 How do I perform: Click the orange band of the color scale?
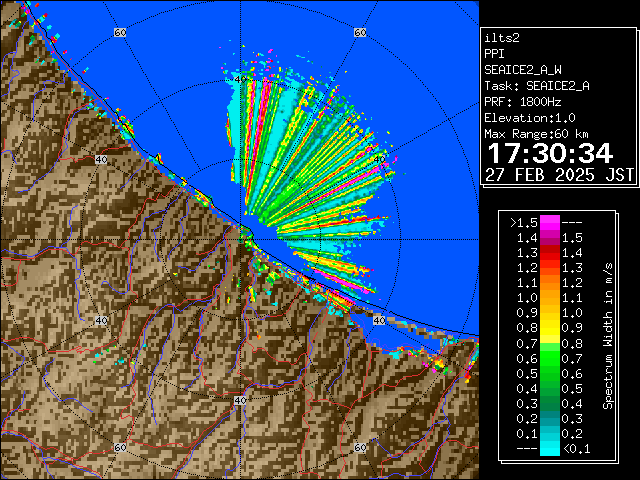point(550,290)
